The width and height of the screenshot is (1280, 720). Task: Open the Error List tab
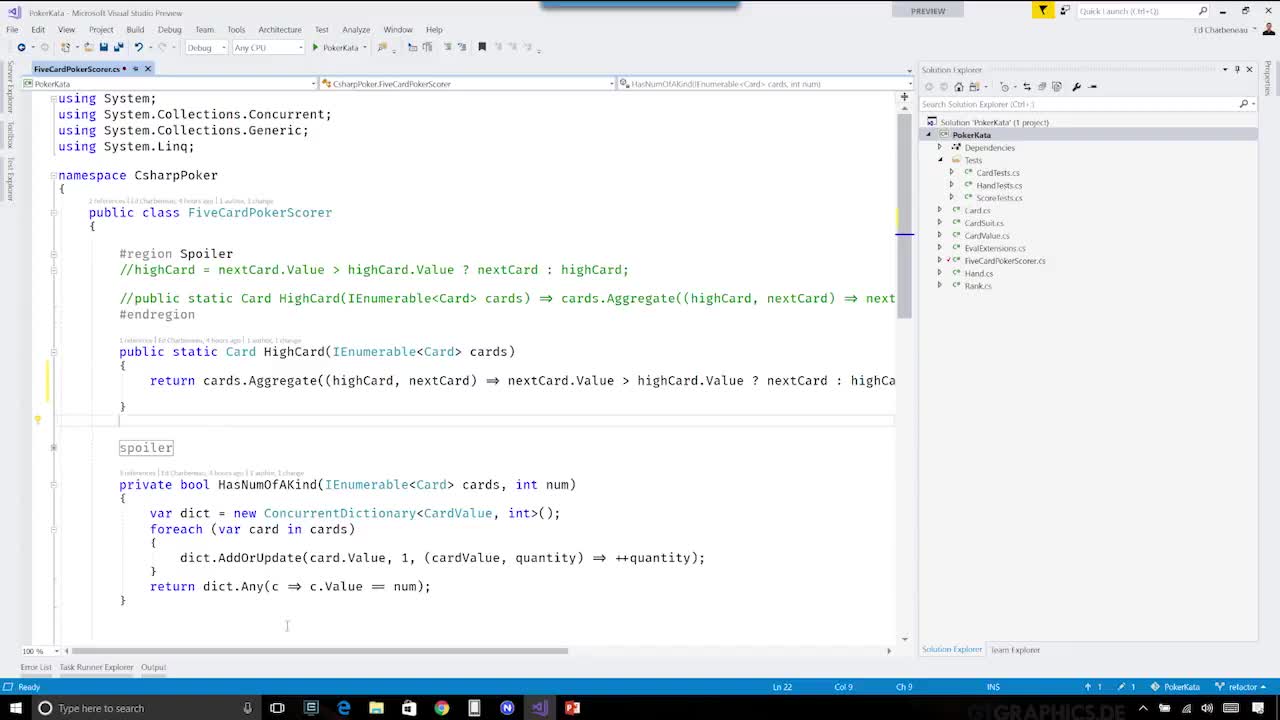pos(36,667)
